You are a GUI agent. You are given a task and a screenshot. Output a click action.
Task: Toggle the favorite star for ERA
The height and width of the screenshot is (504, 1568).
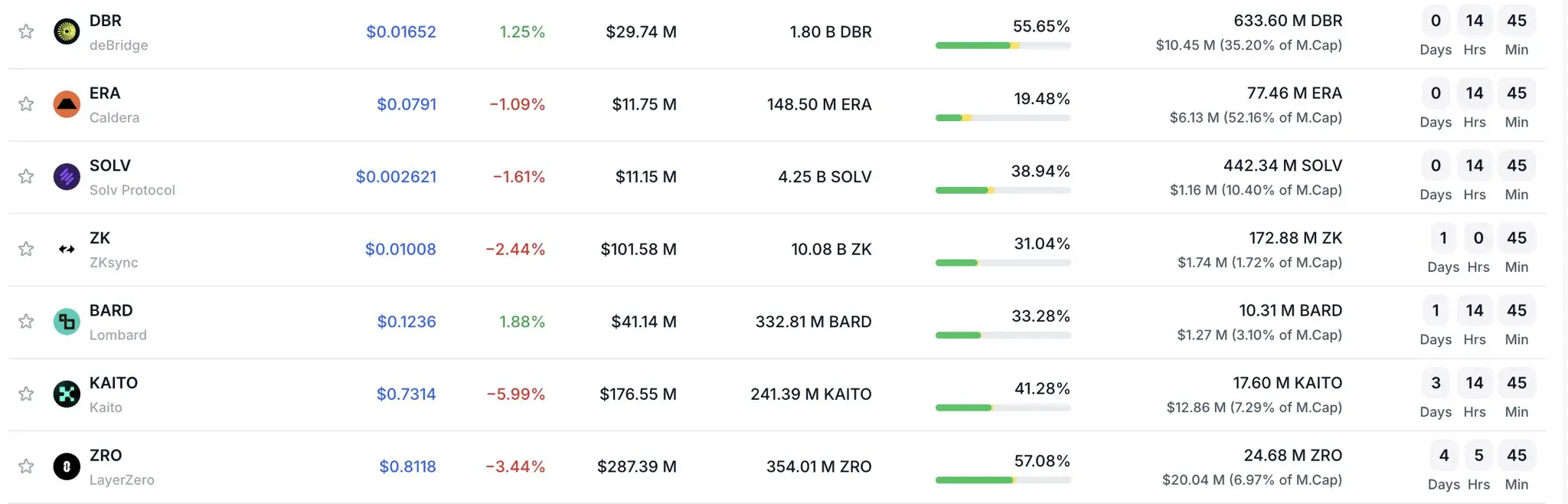pos(26,103)
